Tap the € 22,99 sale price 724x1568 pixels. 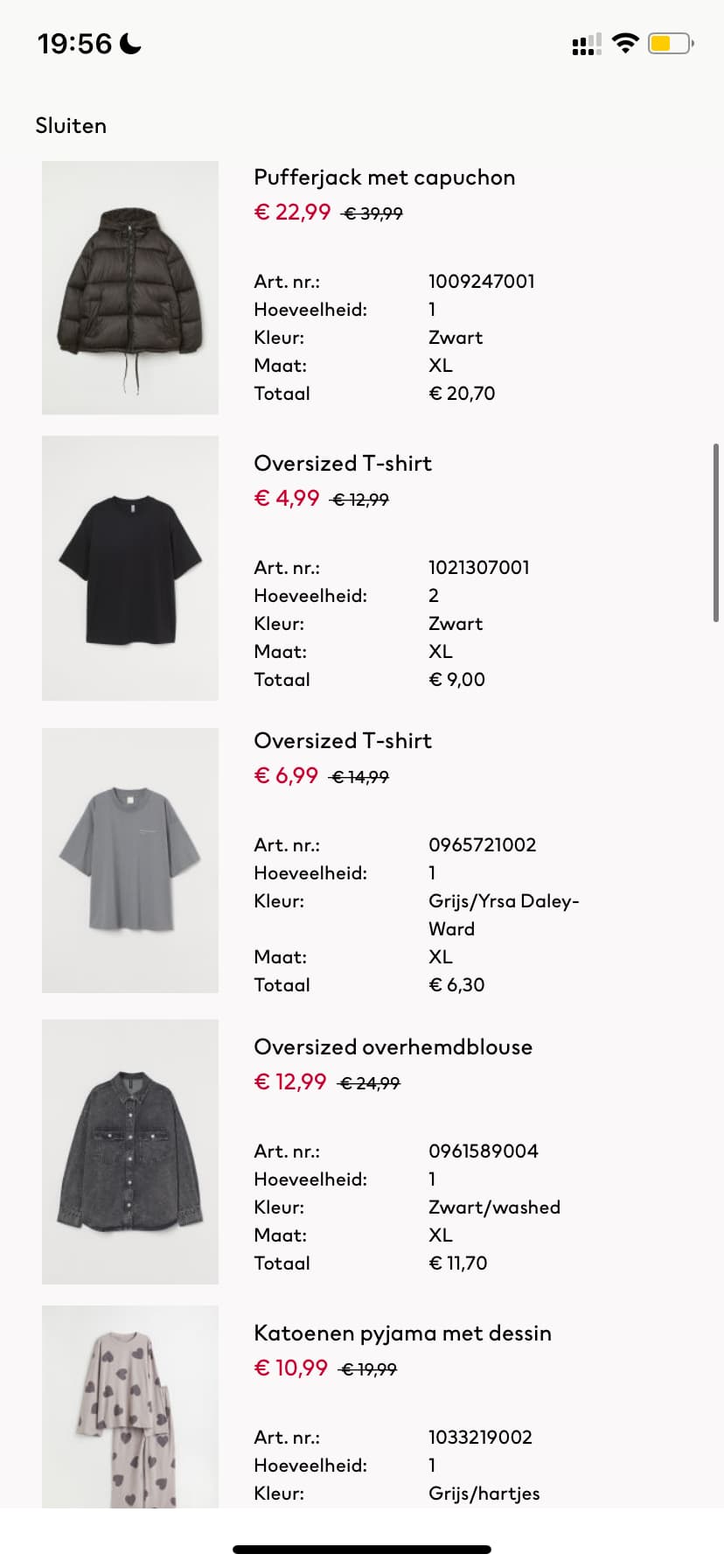(292, 213)
